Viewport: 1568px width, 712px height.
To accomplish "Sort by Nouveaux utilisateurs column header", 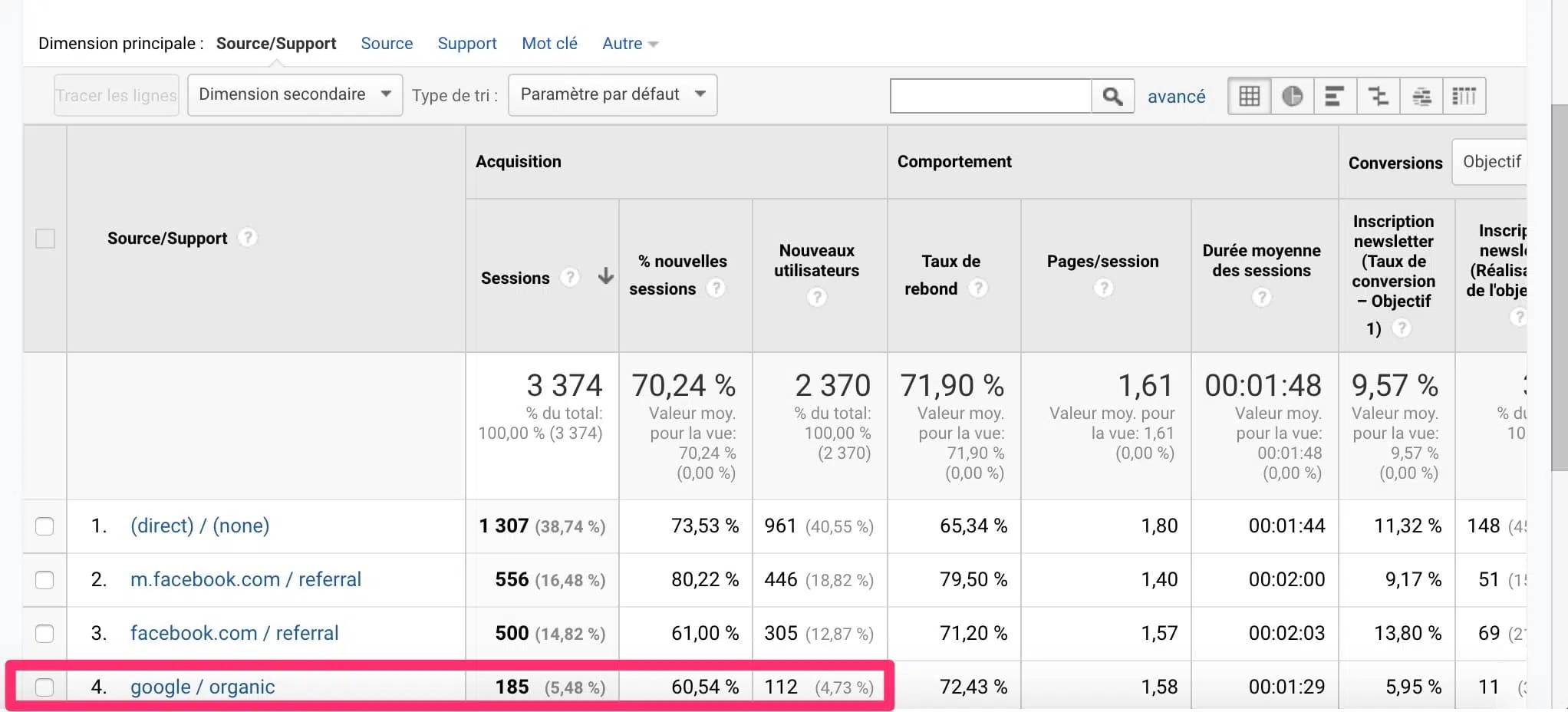I will 817,260.
